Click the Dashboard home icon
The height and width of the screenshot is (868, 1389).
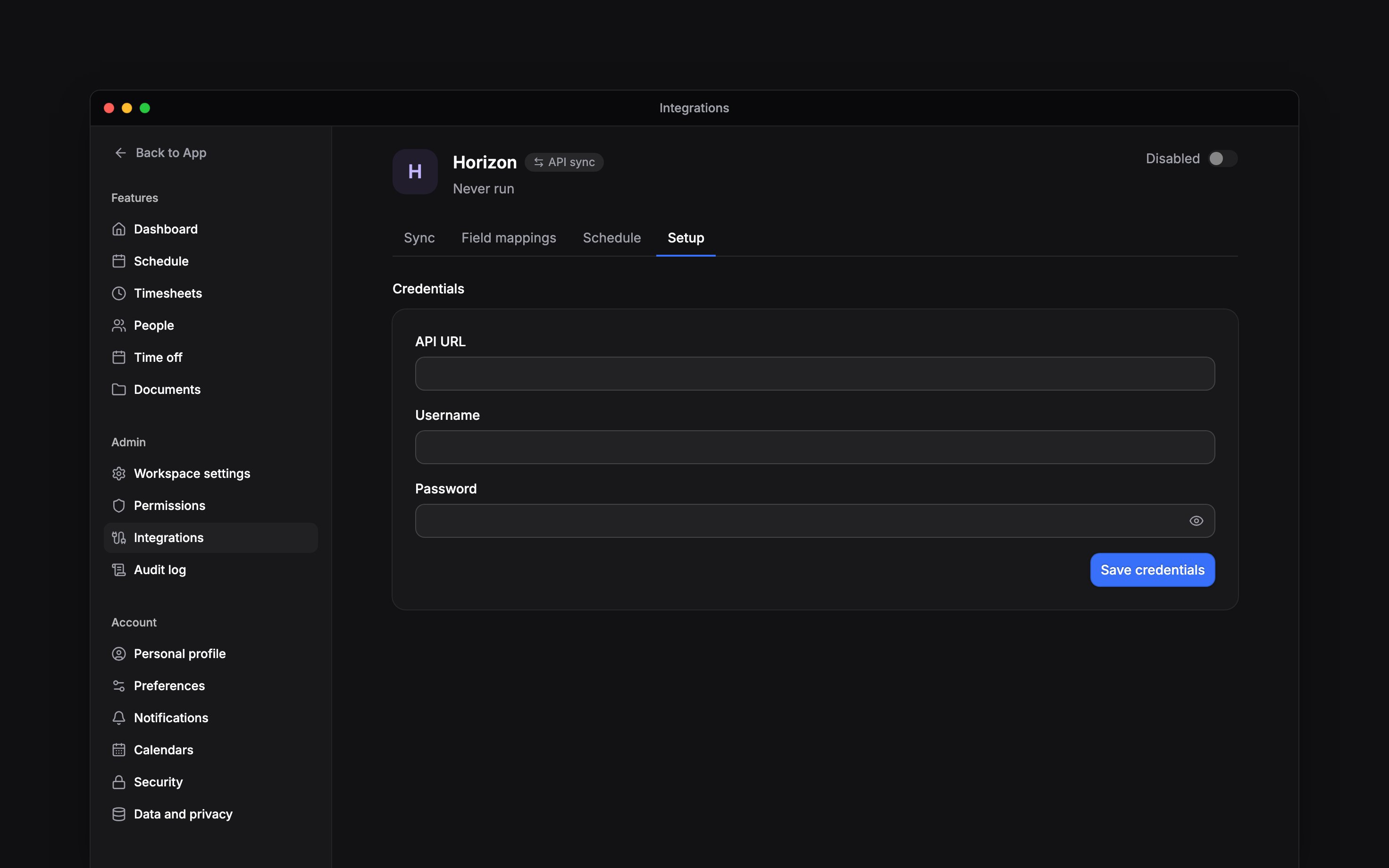(119, 229)
